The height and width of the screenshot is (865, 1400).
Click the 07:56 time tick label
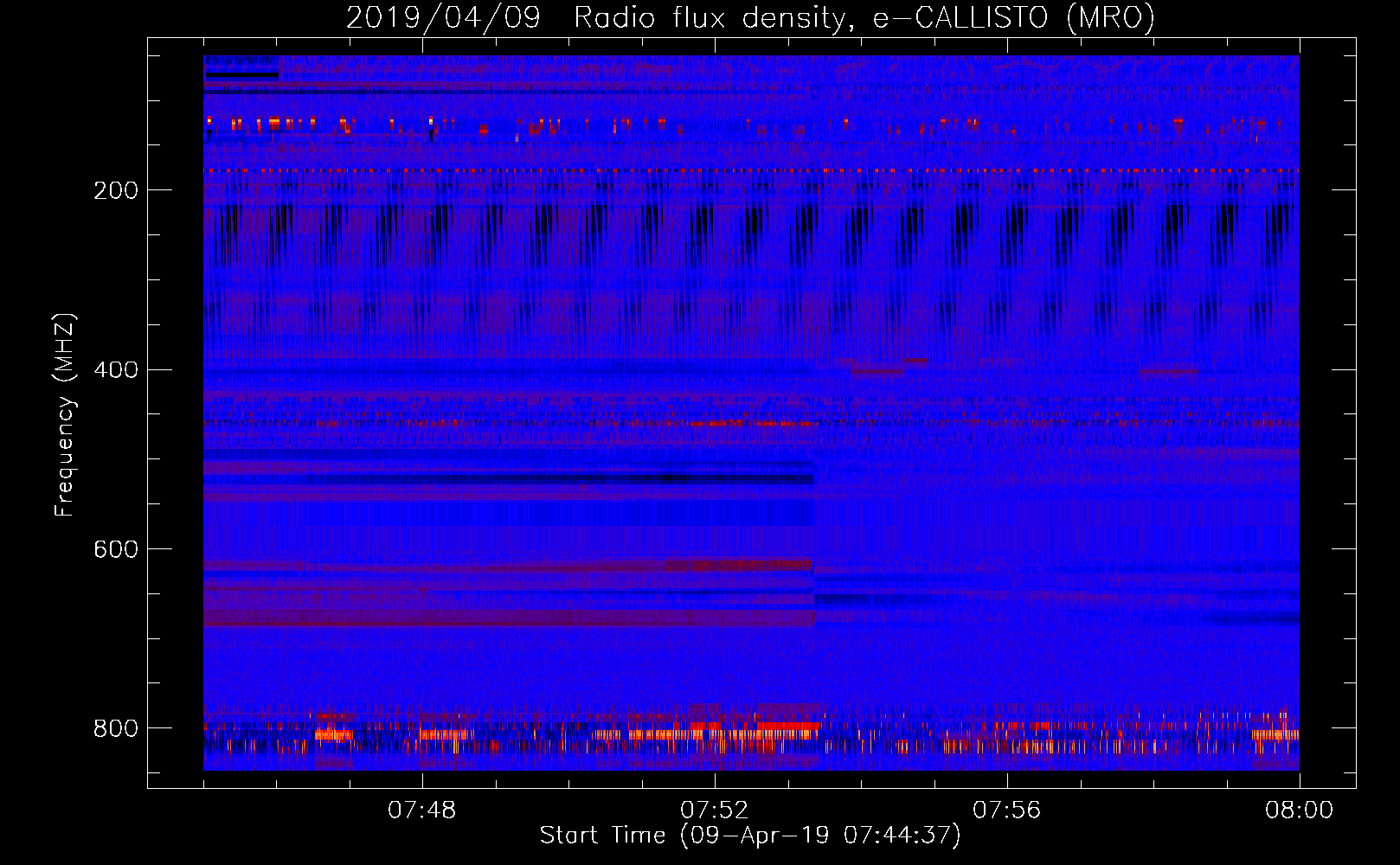coord(1007,811)
